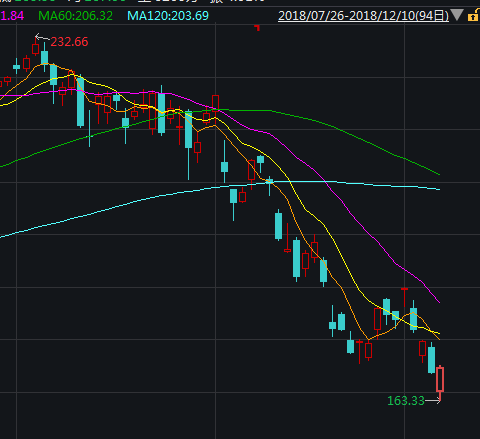Viewport: 480px width, 439px height.
Task: Click the 2018/07/26-2018/12/10 date range link
Action: [363, 16]
